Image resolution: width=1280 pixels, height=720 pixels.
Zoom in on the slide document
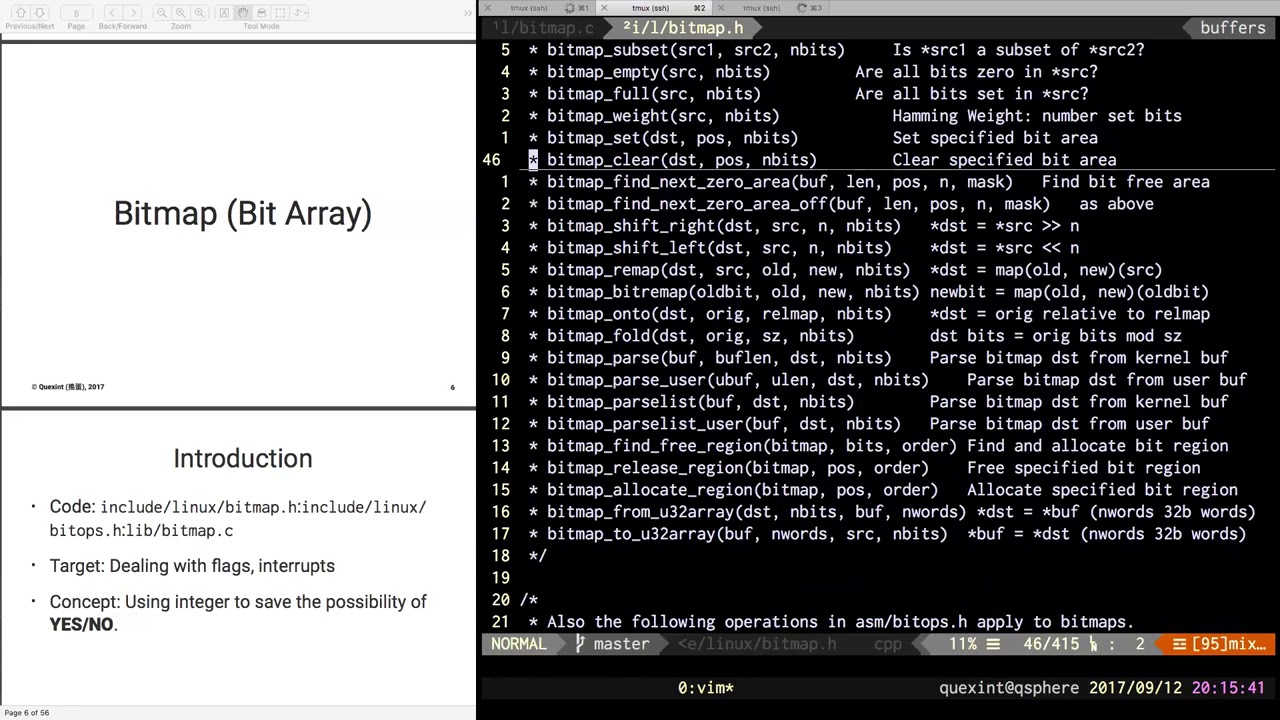coord(199,13)
